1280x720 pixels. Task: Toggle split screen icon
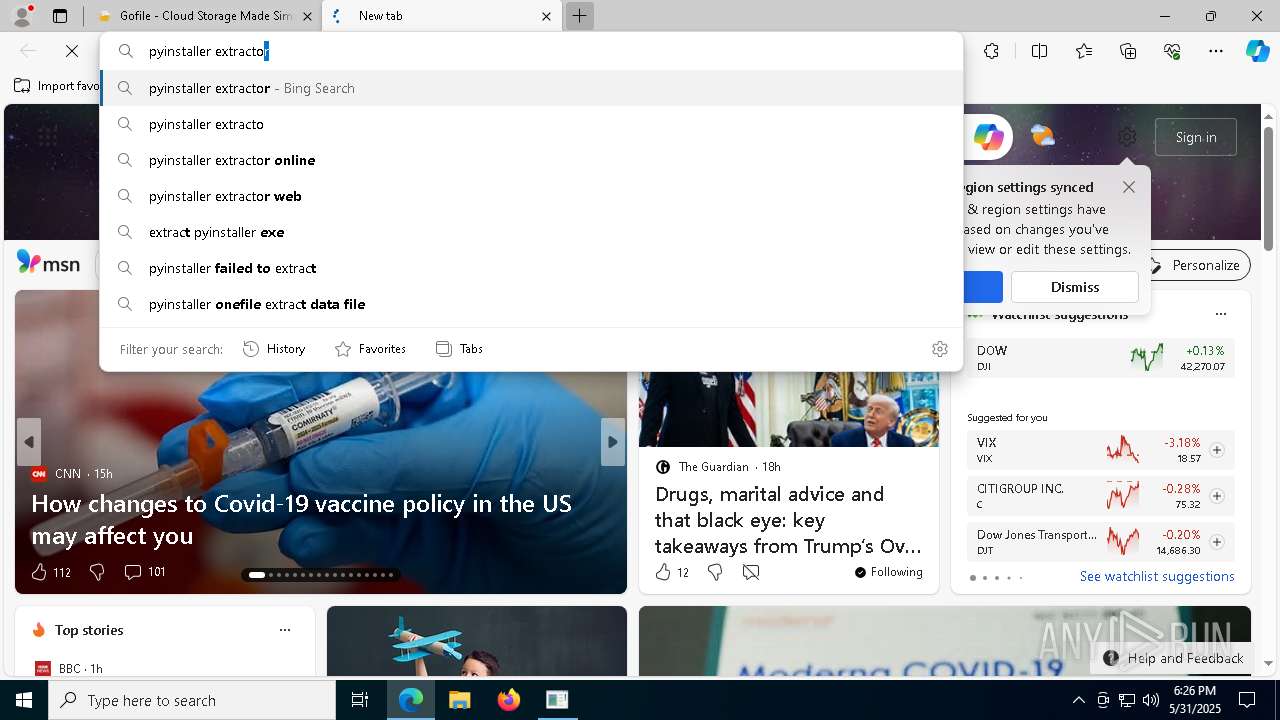tap(1039, 51)
